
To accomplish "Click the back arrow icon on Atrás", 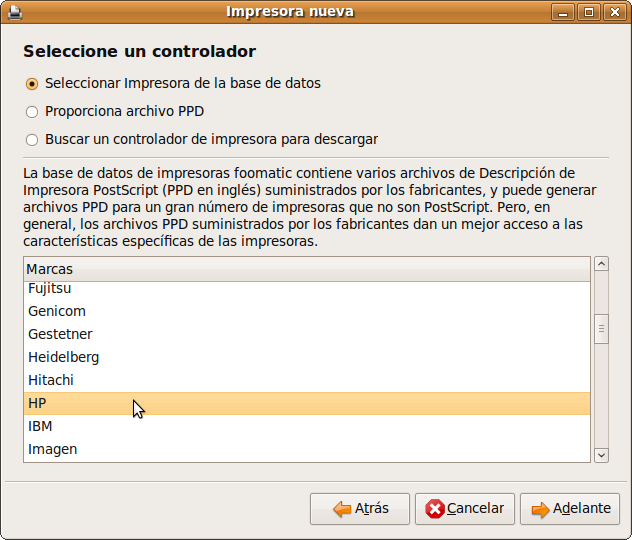I will point(341,509).
